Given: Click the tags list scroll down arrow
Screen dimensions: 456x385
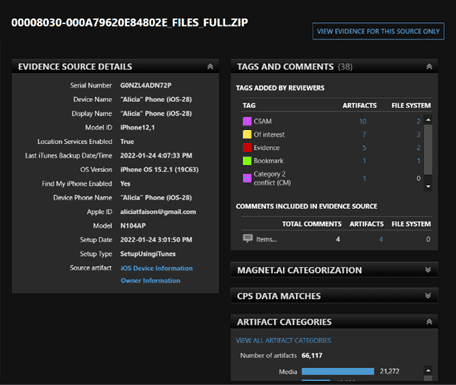Looking at the screenshot, I should pos(428,186).
